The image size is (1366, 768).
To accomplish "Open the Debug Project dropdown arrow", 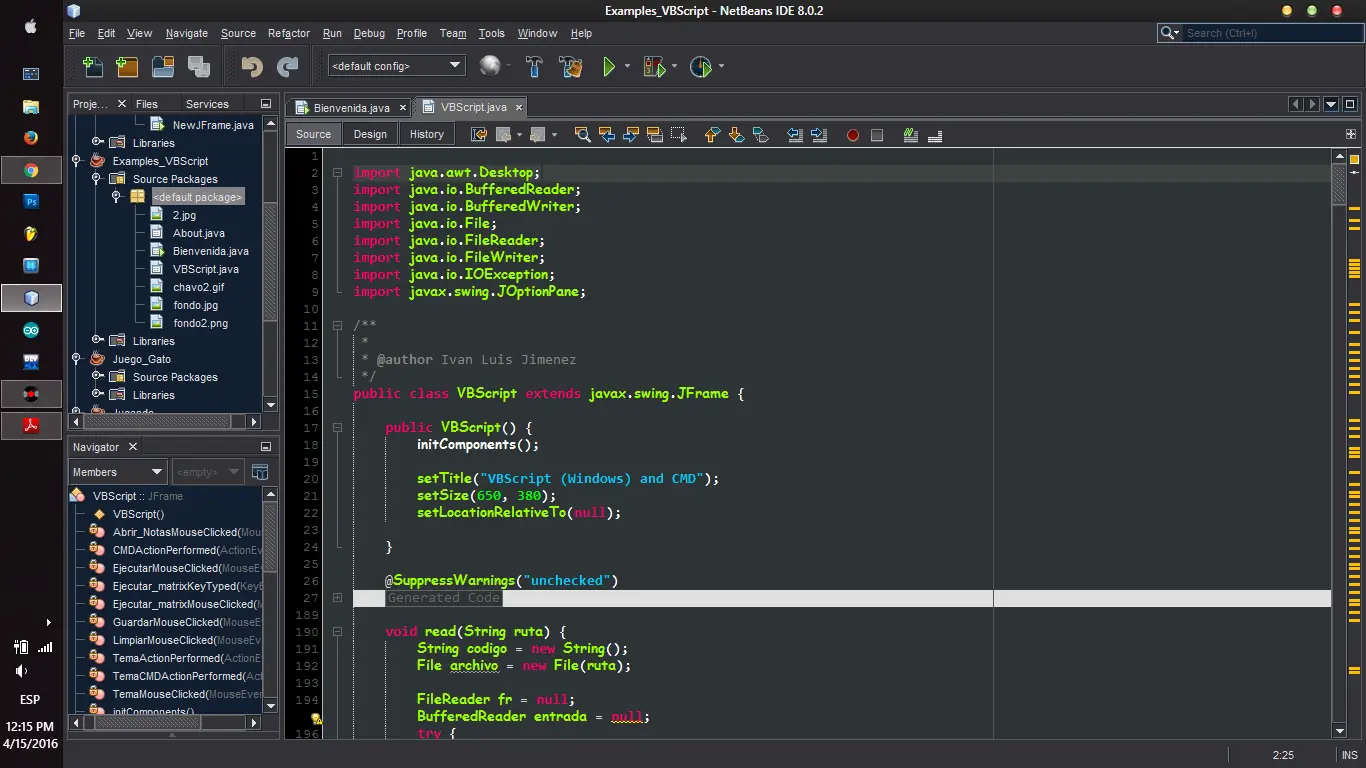I will click(x=674, y=67).
